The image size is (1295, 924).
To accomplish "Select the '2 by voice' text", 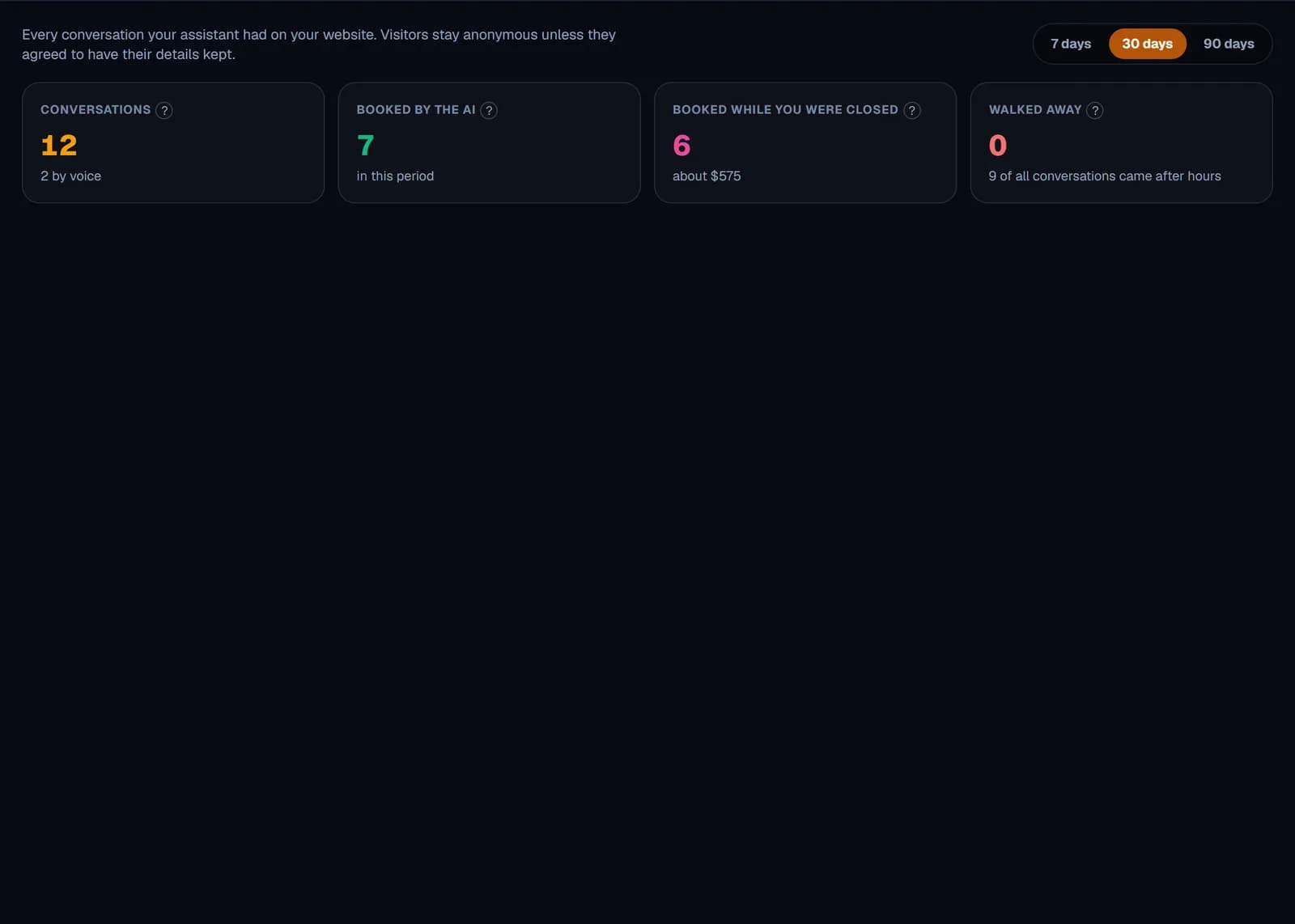I will pyautogui.click(x=71, y=176).
